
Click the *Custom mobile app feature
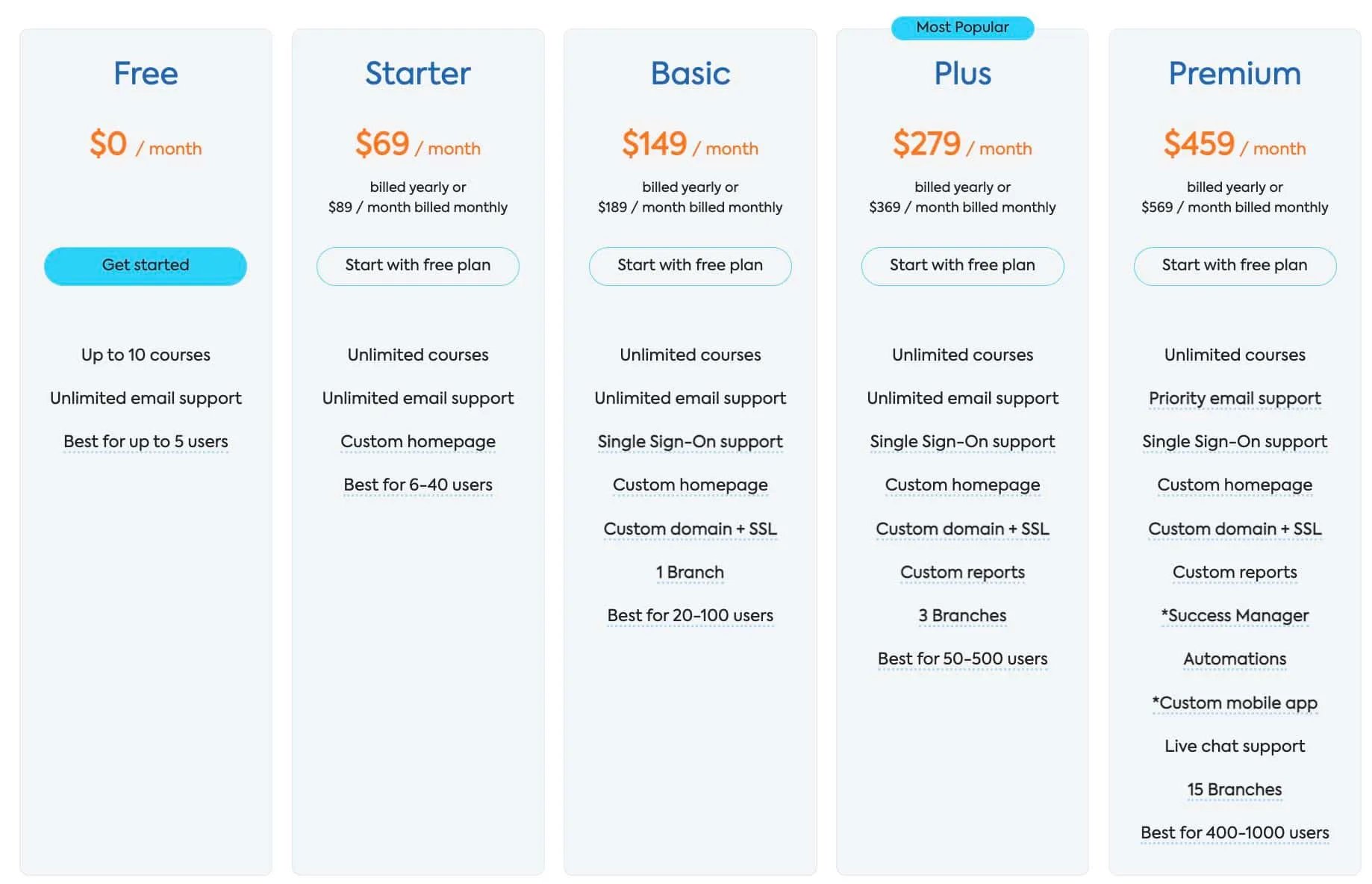[x=1235, y=703]
